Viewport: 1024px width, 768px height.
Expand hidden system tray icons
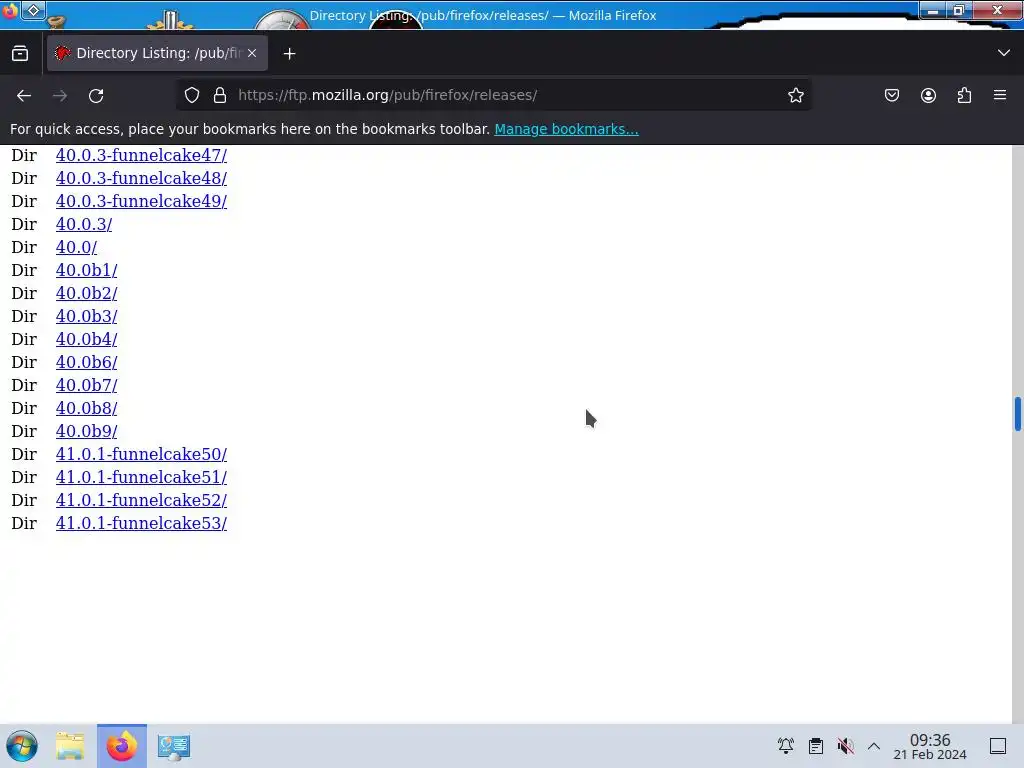[x=874, y=746]
